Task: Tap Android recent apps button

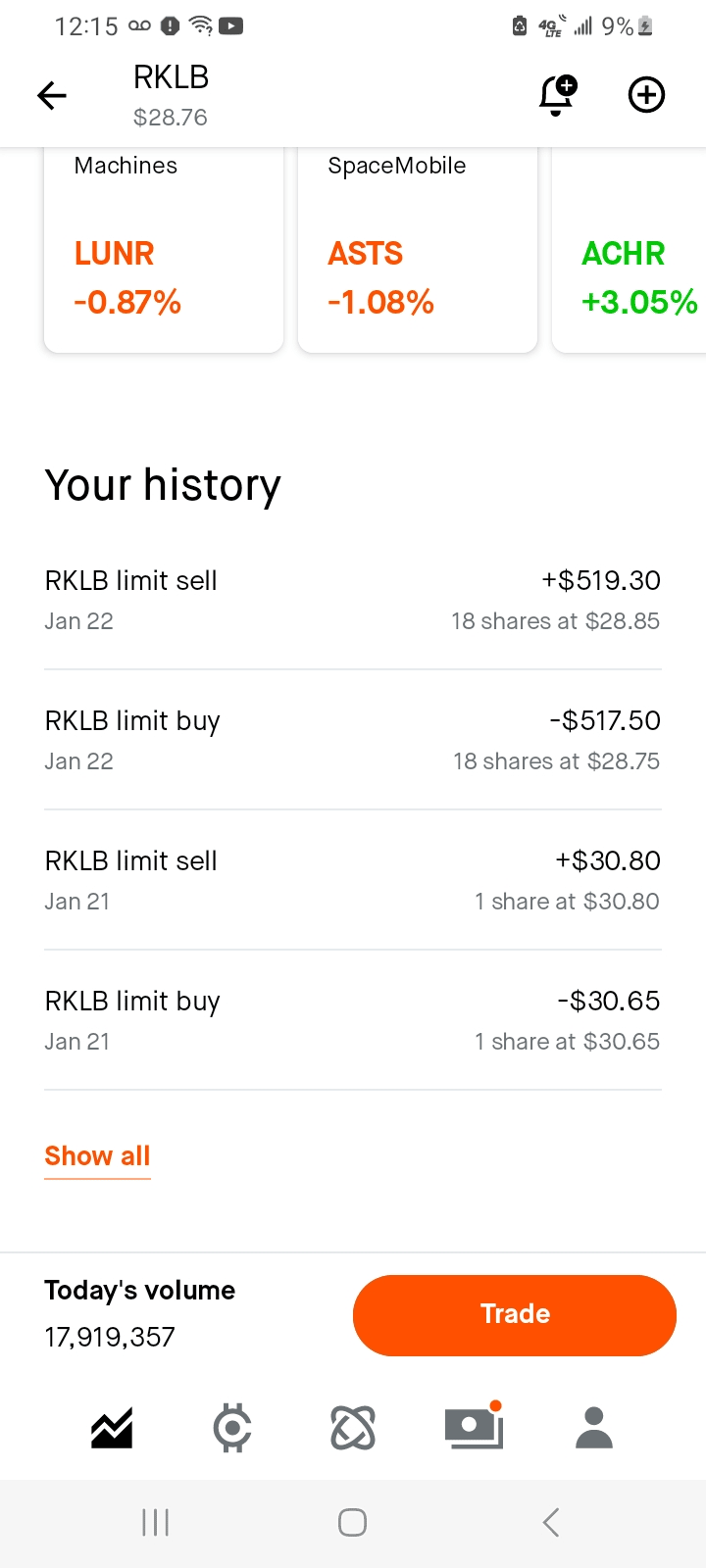Action: coord(156,1522)
